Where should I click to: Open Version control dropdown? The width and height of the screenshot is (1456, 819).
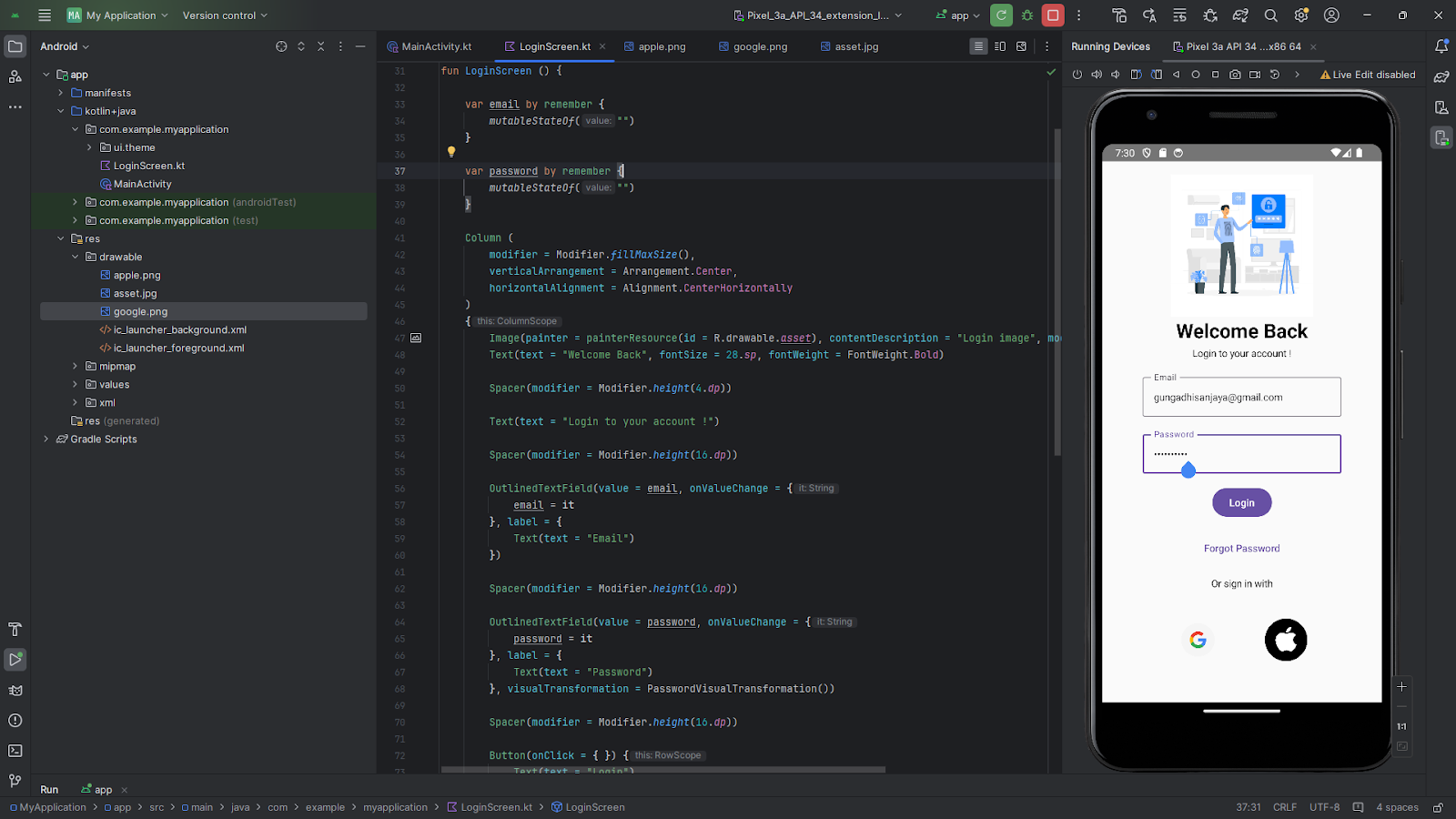[225, 15]
